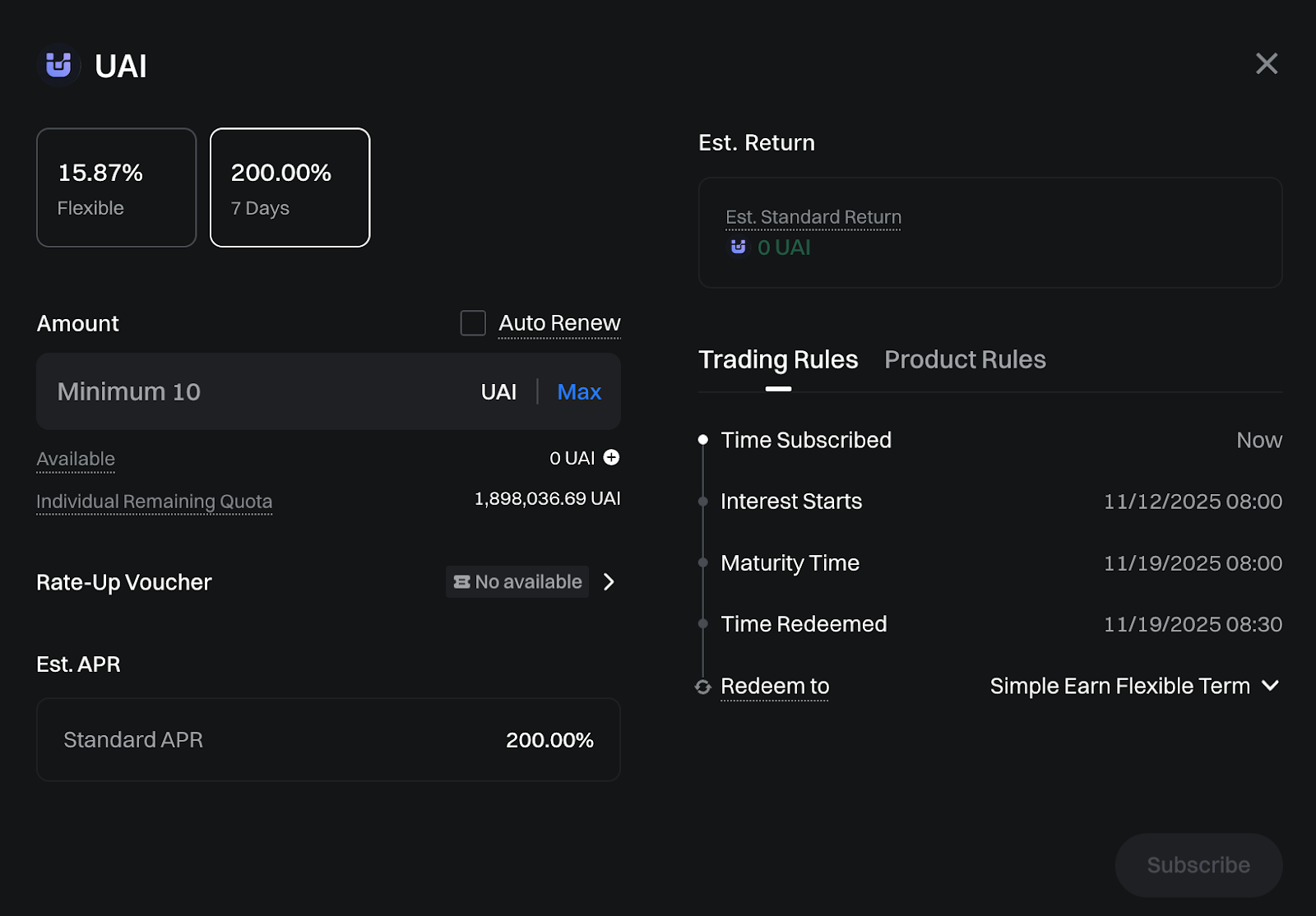Screen dimensions: 1316x916
Task: Add funds with the plus icon
Action: [x=611, y=457]
